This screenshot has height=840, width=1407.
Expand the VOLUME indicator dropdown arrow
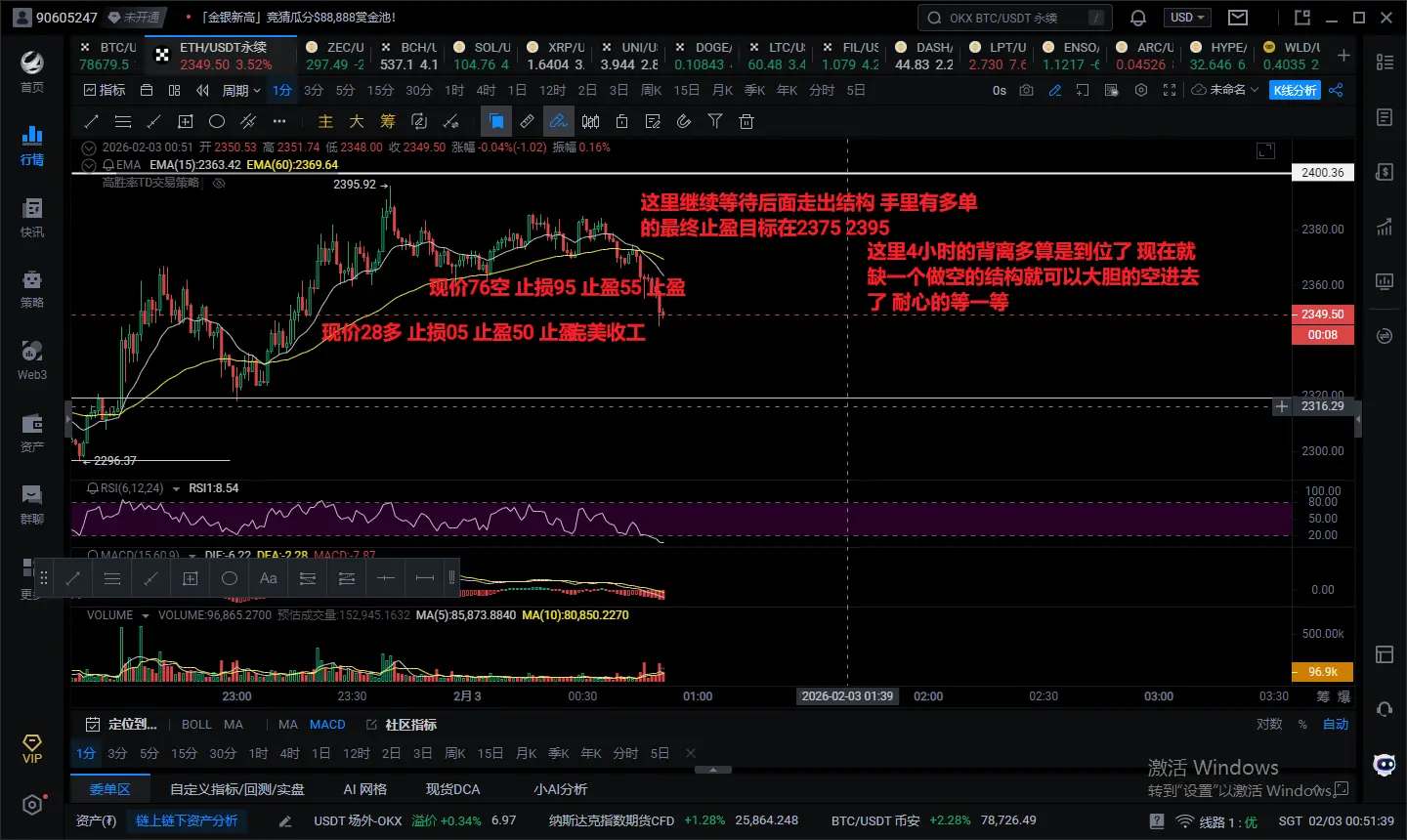tap(146, 615)
